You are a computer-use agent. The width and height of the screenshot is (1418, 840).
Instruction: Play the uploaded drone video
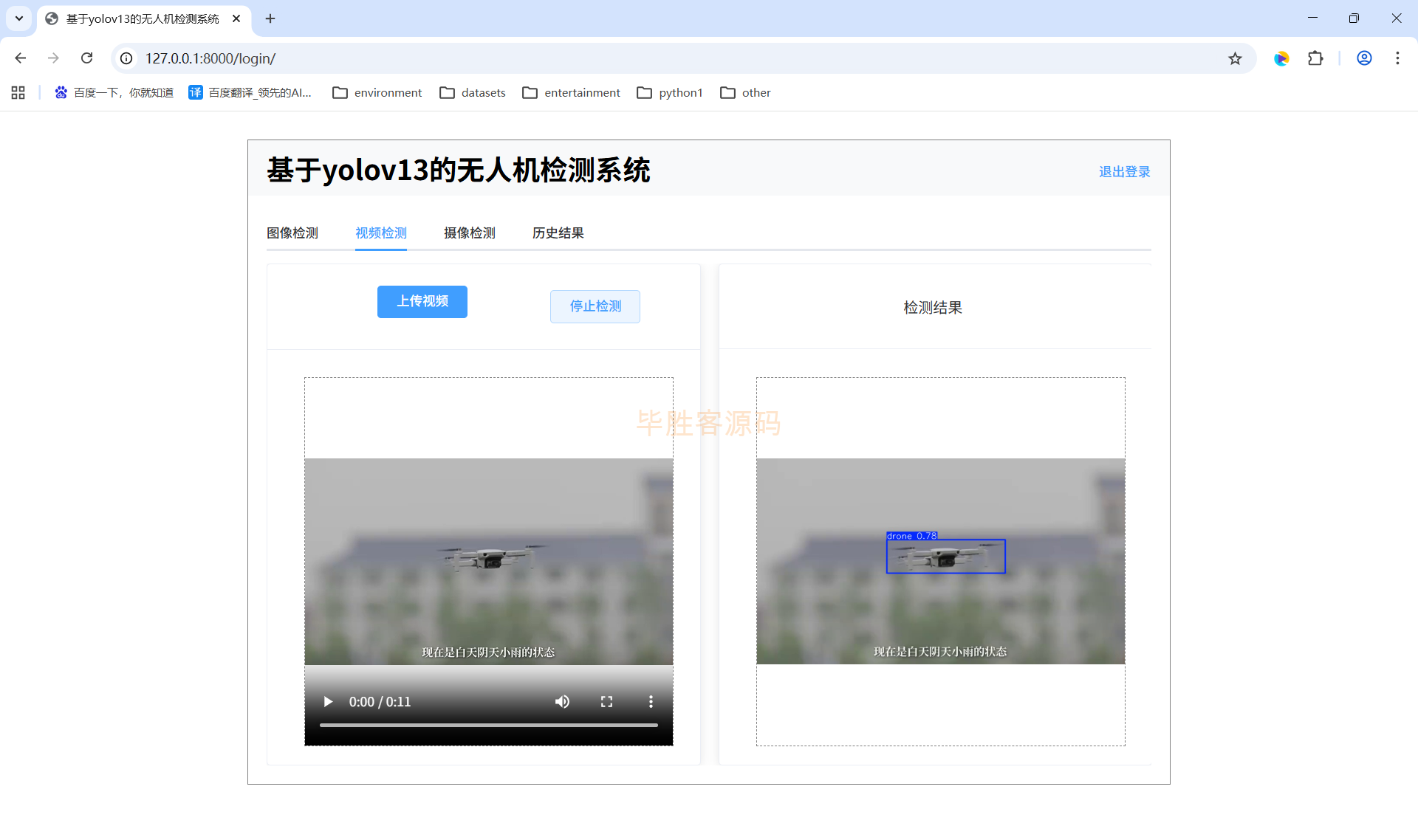(328, 701)
